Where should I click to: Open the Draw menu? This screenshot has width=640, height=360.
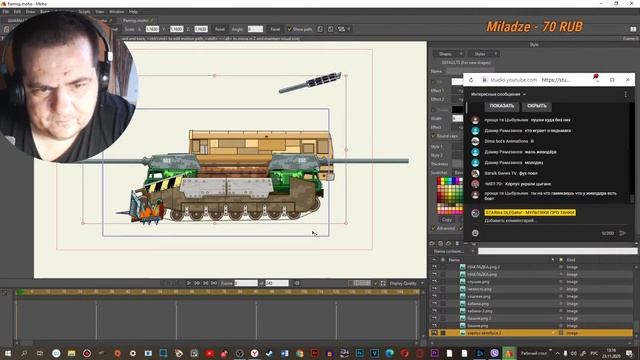pos(30,12)
